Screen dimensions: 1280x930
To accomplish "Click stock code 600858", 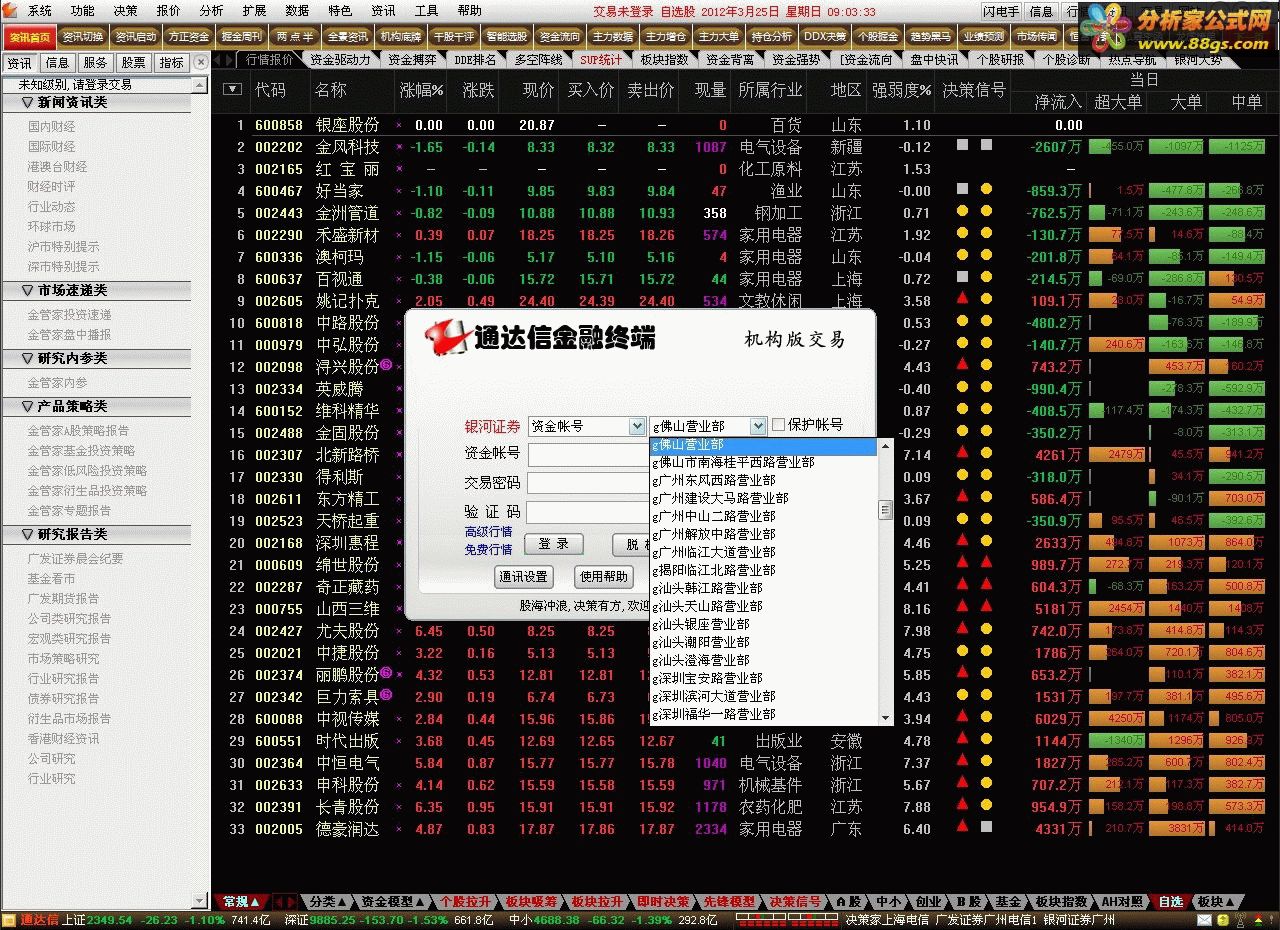I will [x=278, y=126].
